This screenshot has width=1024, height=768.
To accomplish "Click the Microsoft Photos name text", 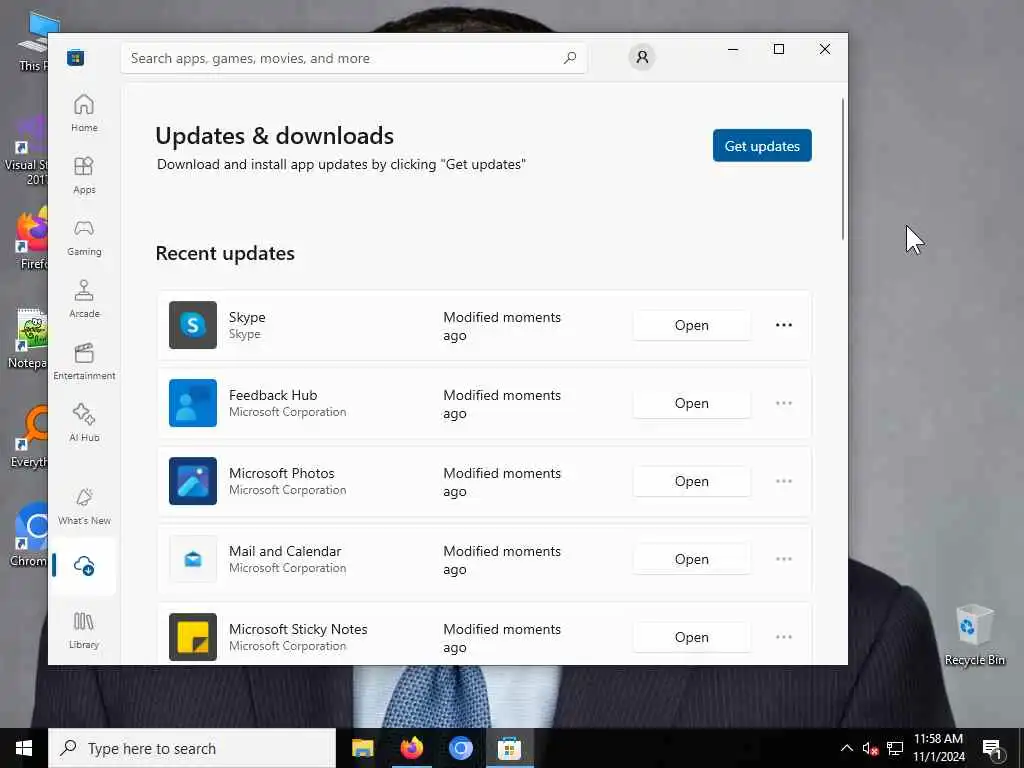I will (x=281, y=473).
